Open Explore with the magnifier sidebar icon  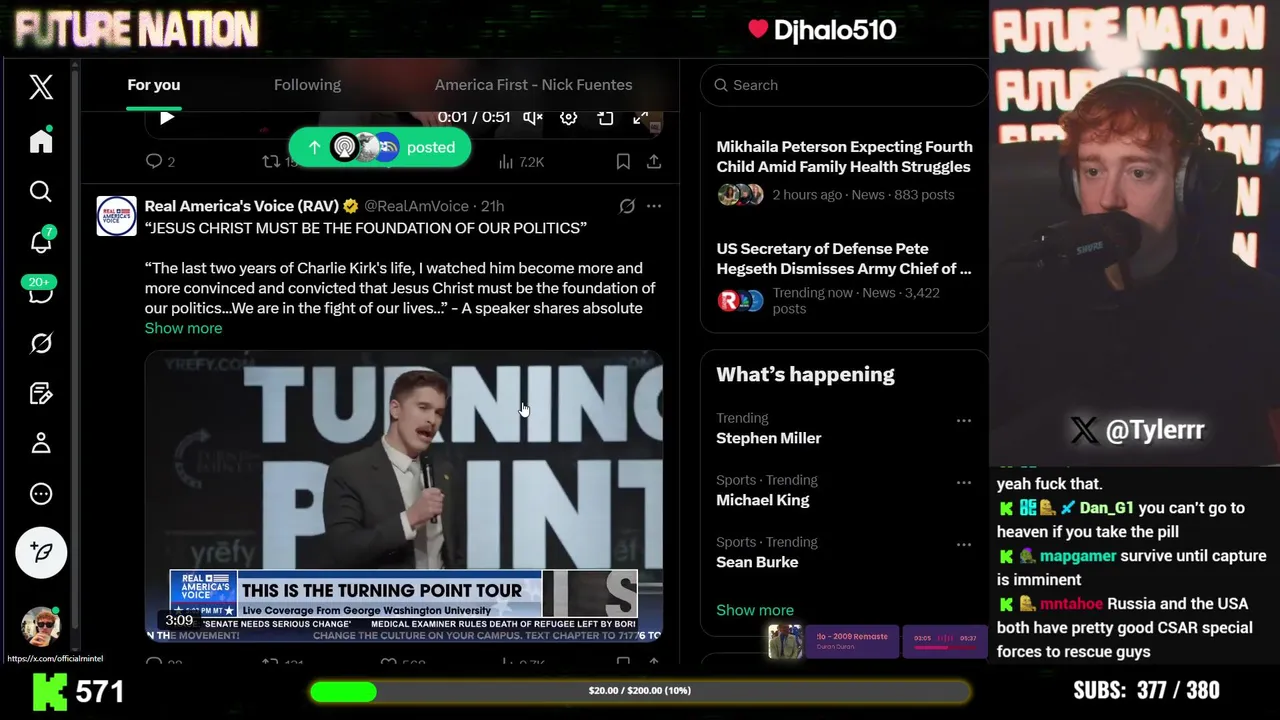coord(41,191)
